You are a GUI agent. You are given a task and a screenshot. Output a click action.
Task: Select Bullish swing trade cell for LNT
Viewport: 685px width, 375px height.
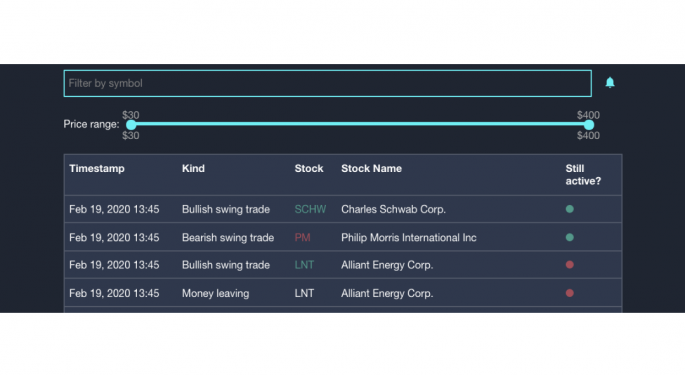click(226, 265)
